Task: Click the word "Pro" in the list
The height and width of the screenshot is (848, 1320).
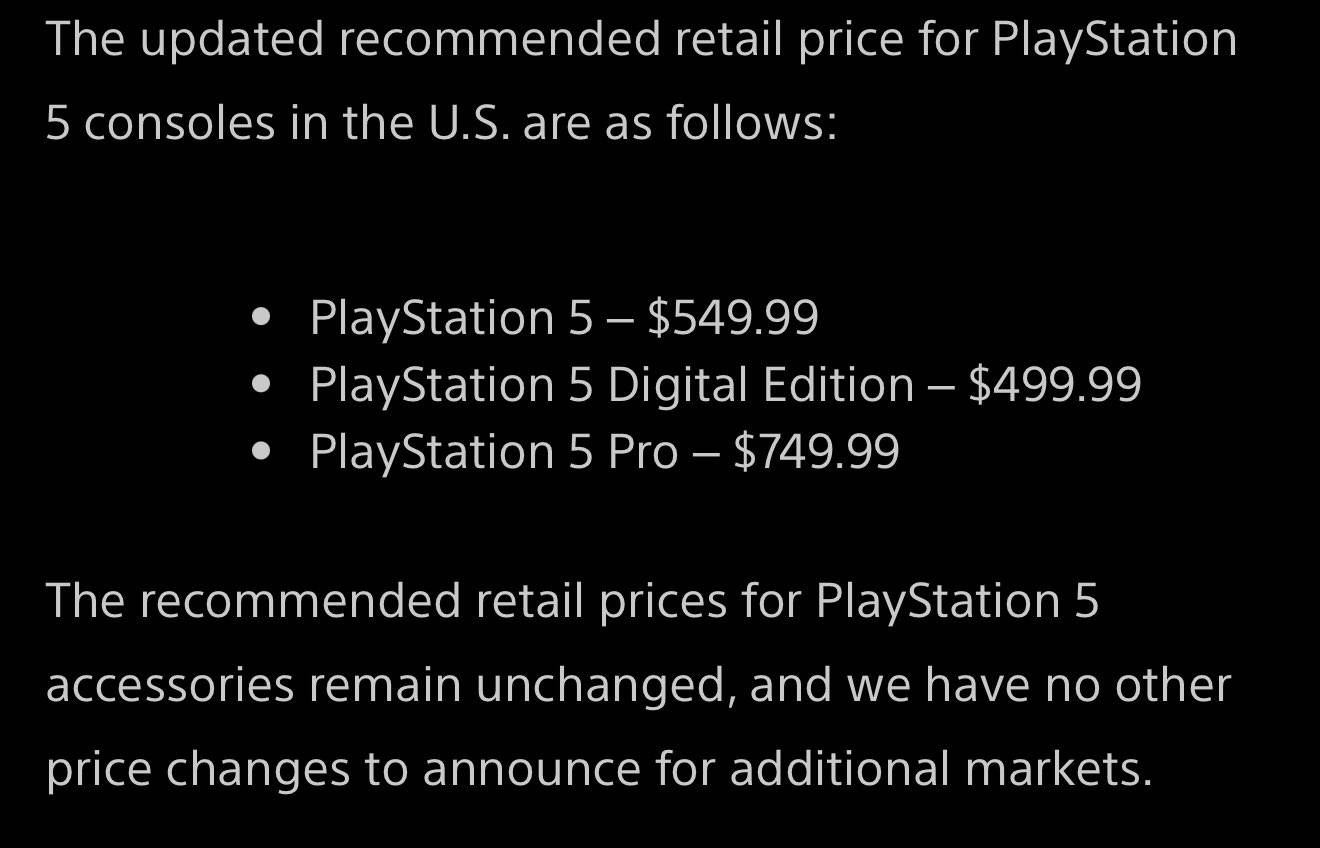Action: tap(643, 451)
